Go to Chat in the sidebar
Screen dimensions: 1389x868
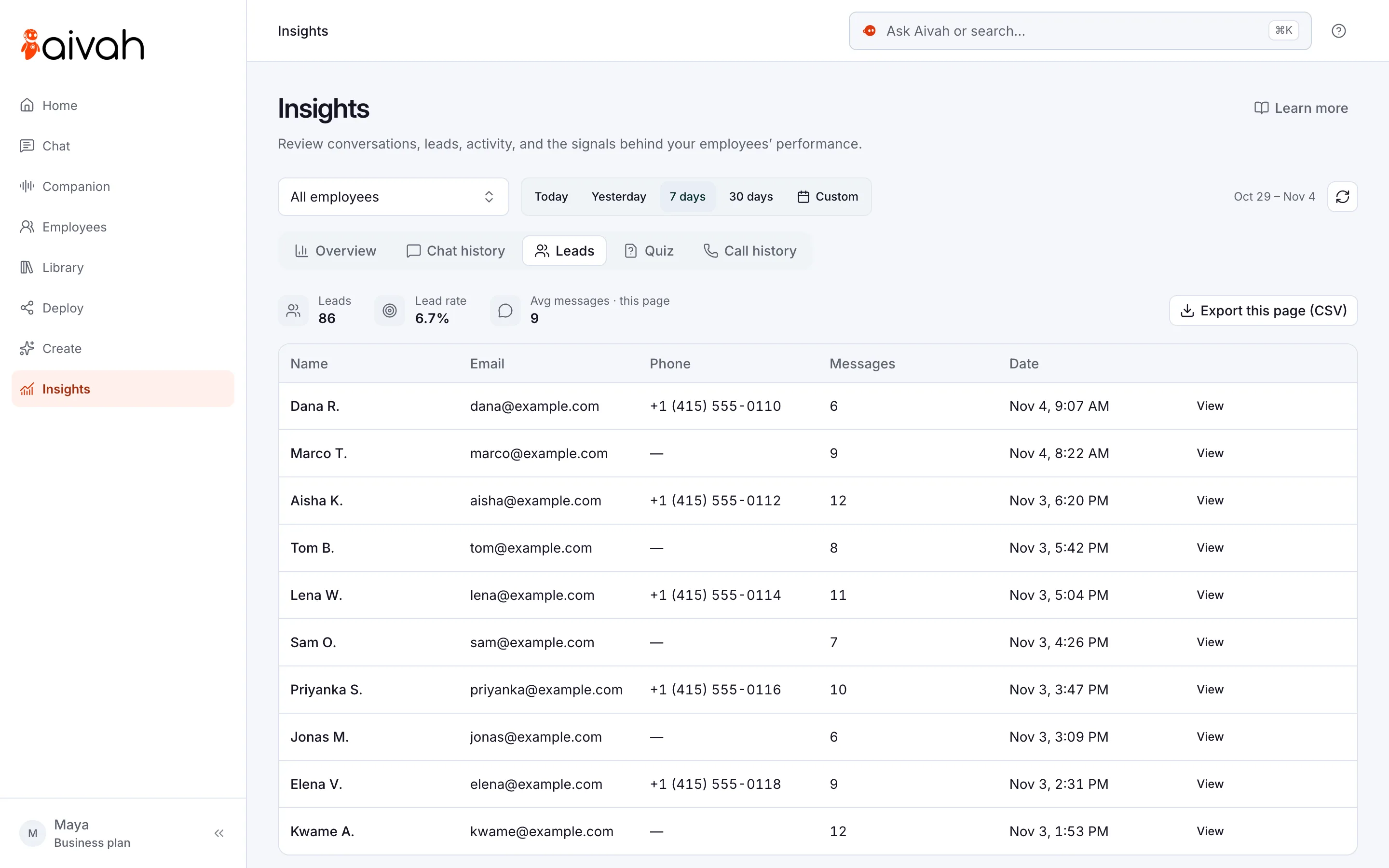coord(123,146)
